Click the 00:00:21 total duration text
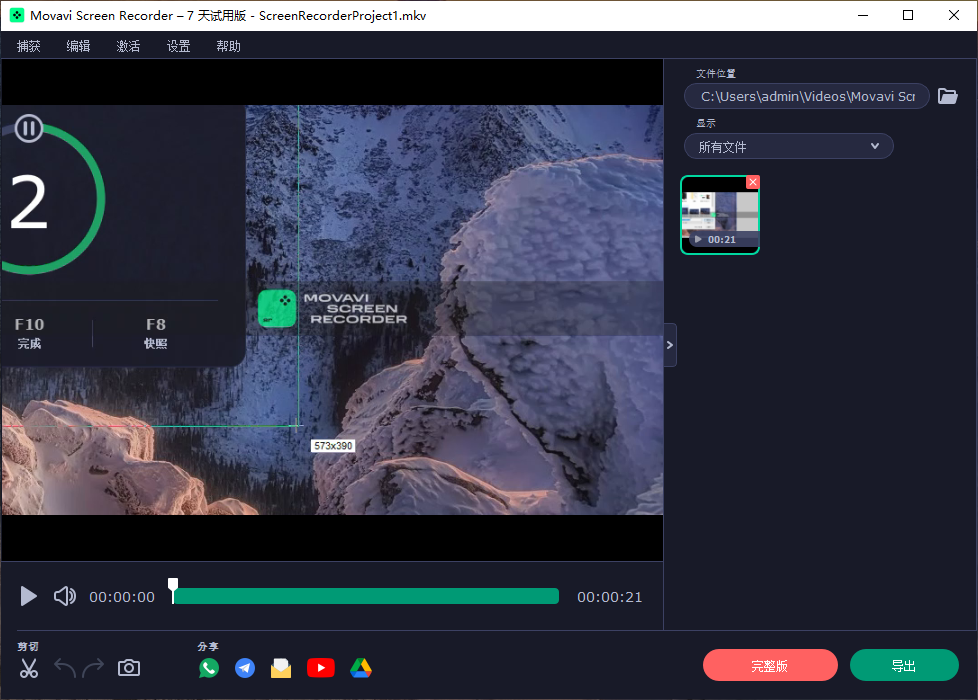This screenshot has height=700, width=978. (609, 597)
